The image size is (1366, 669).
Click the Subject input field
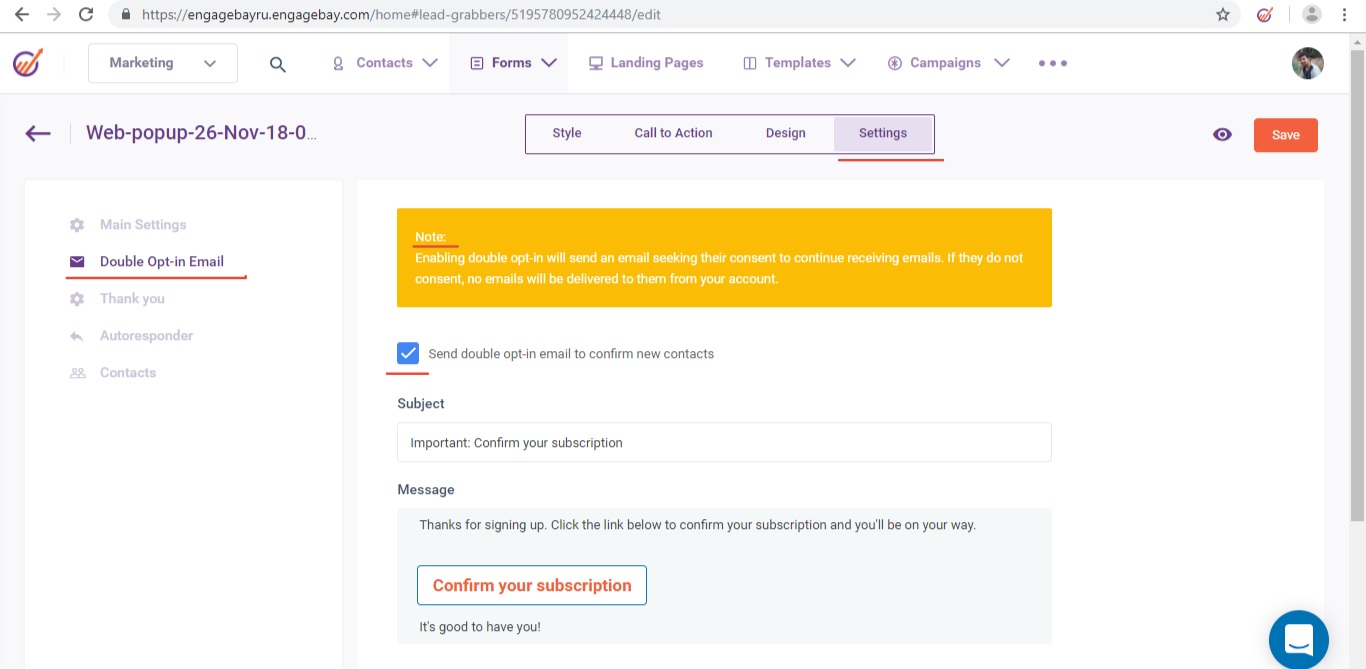pyautogui.click(x=724, y=442)
